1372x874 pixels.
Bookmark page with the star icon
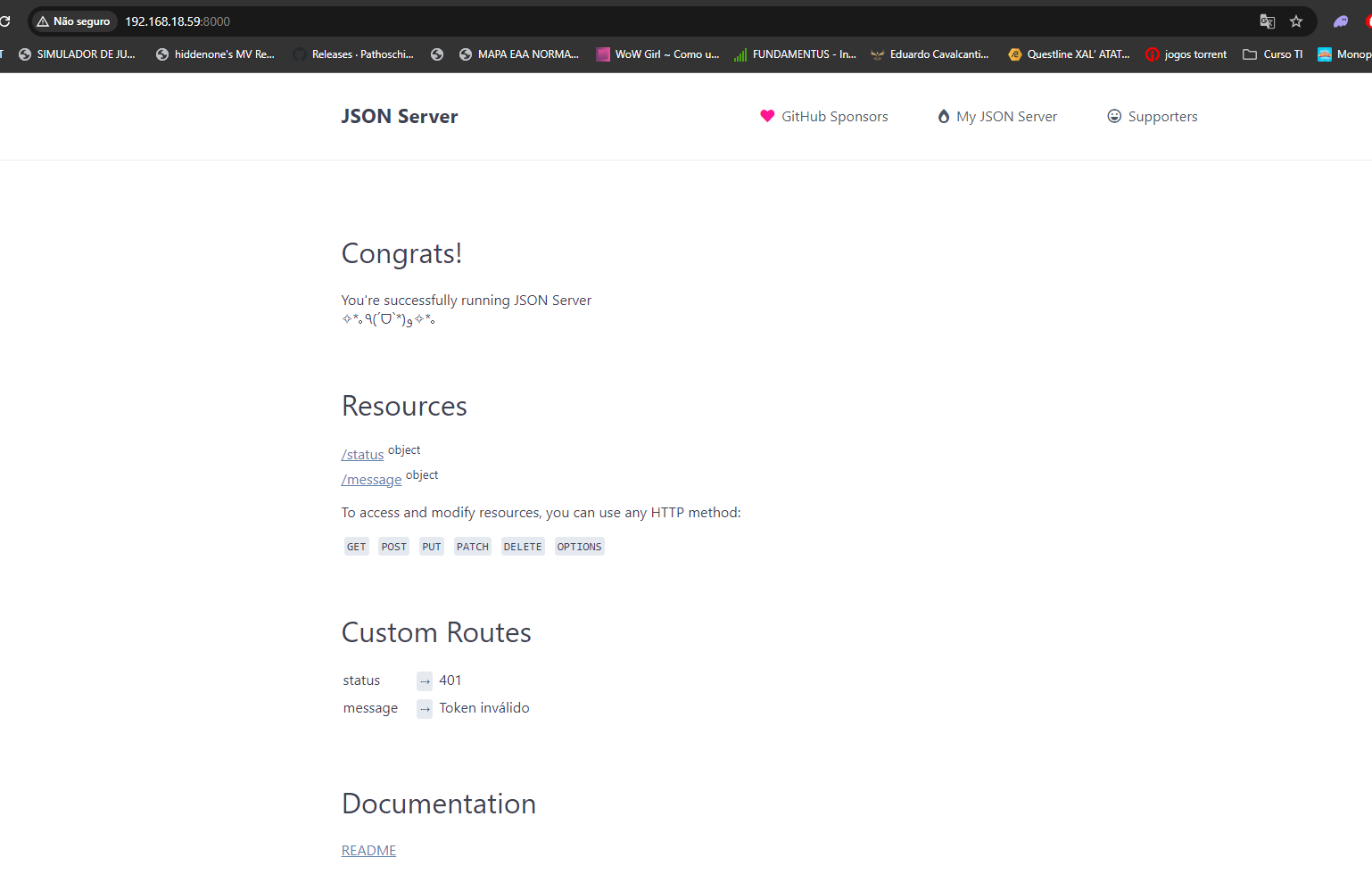tap(1296, 21)
